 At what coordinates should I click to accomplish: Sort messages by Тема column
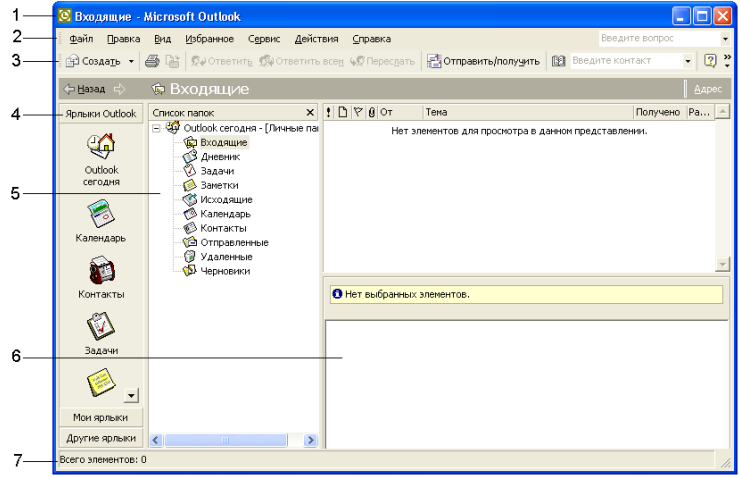click(528, 112)
